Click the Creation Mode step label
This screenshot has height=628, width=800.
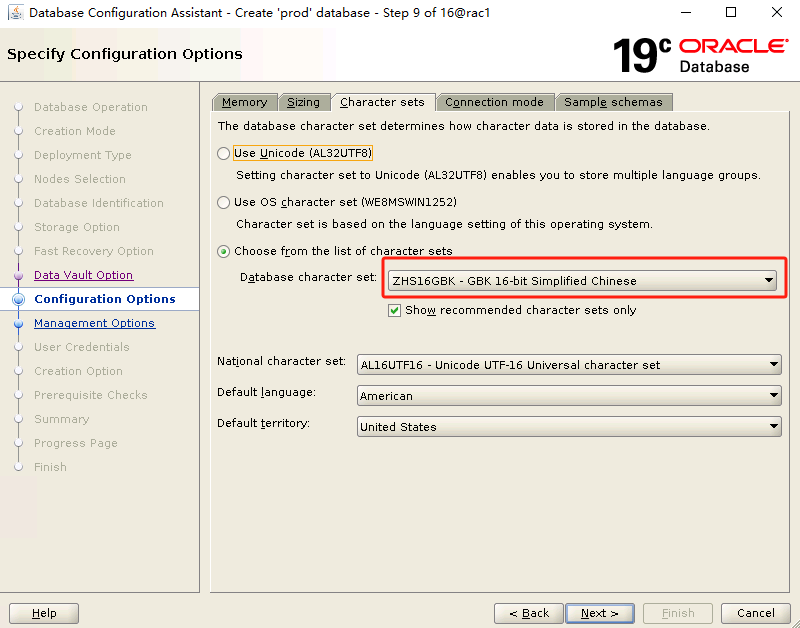click(x=74, y=132)
